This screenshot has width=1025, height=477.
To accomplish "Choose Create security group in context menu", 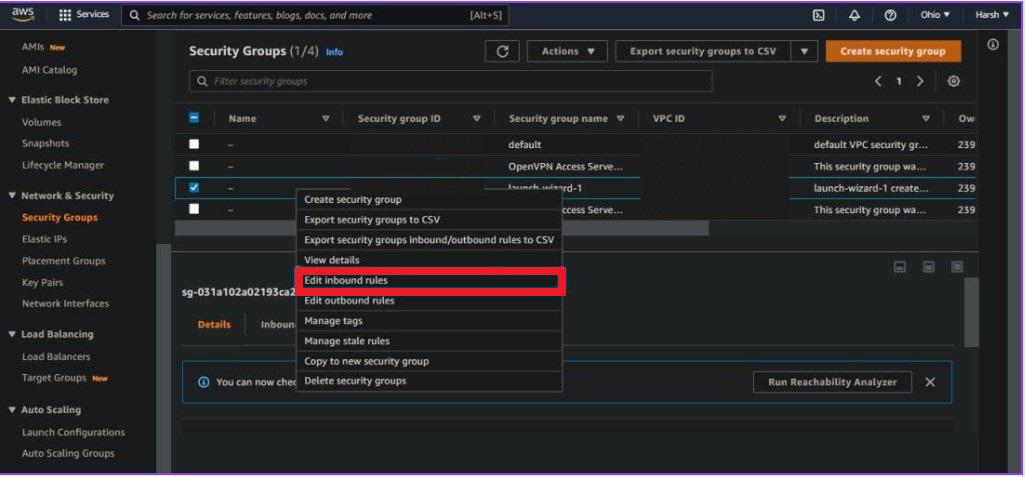I will 429,199.
